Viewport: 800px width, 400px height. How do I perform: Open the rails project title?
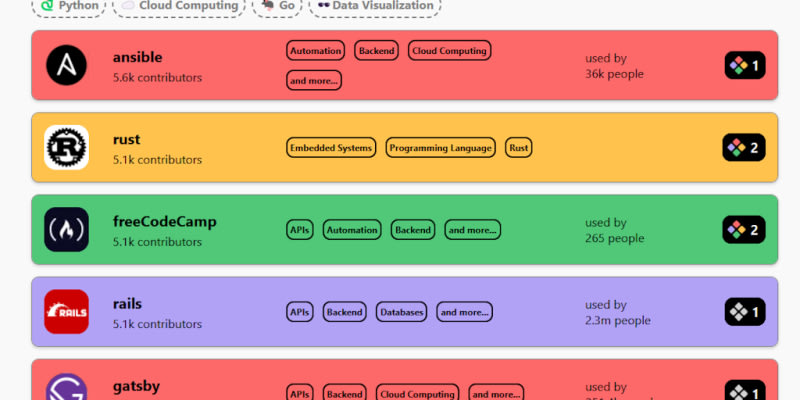127,304
